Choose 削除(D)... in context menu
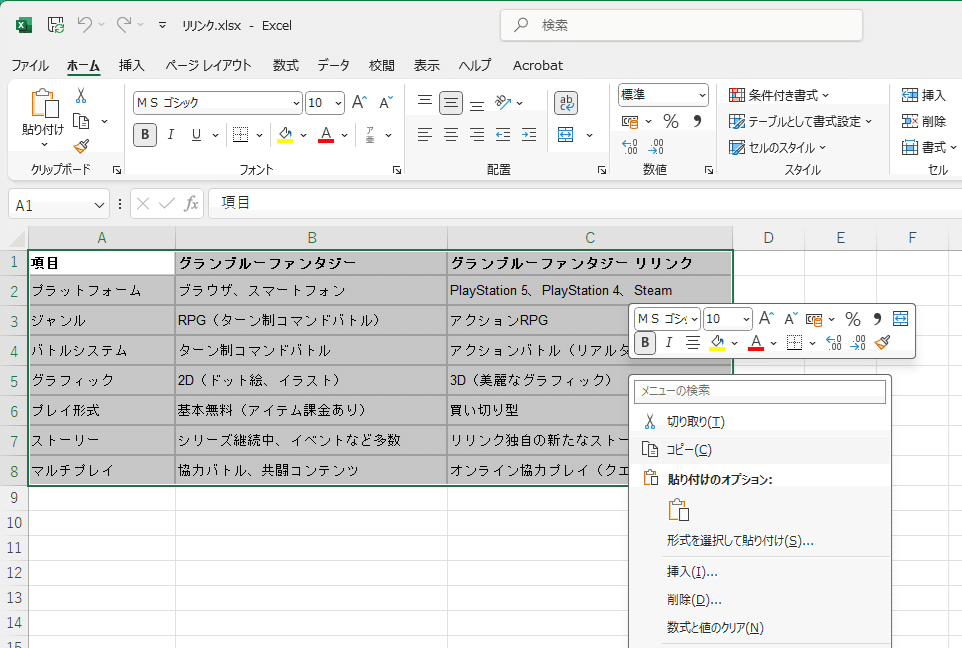This screenshot has width=962, height=648. [760, 600]
